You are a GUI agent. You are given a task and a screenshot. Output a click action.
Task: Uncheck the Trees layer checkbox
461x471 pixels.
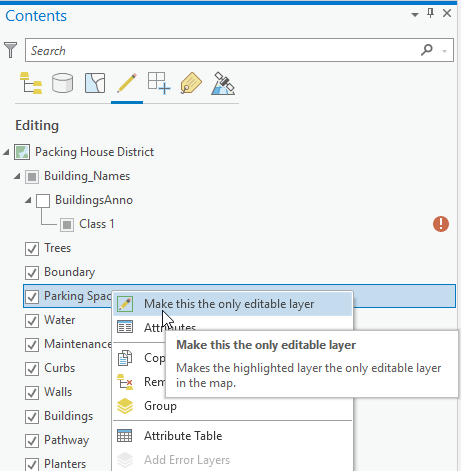(32, 249)
